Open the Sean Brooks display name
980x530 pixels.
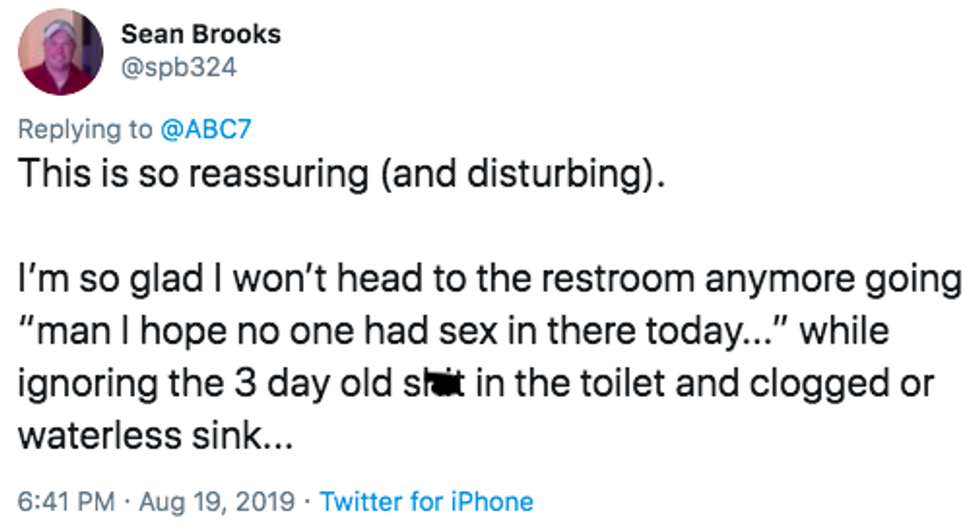click(x=200, y=35)
